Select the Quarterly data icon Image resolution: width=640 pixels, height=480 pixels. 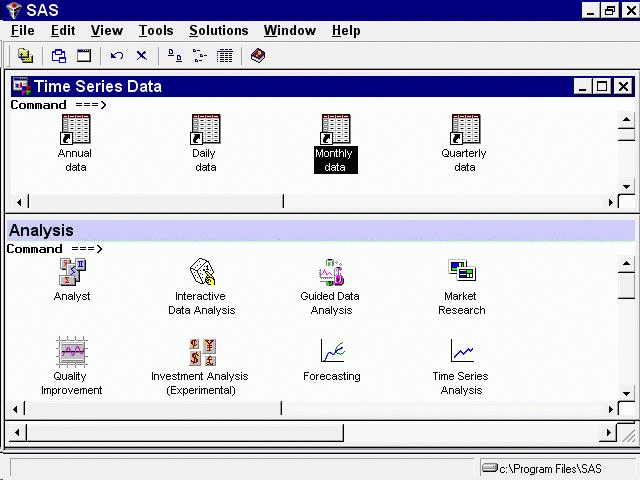pyautogui.click(x=465, y=129)
